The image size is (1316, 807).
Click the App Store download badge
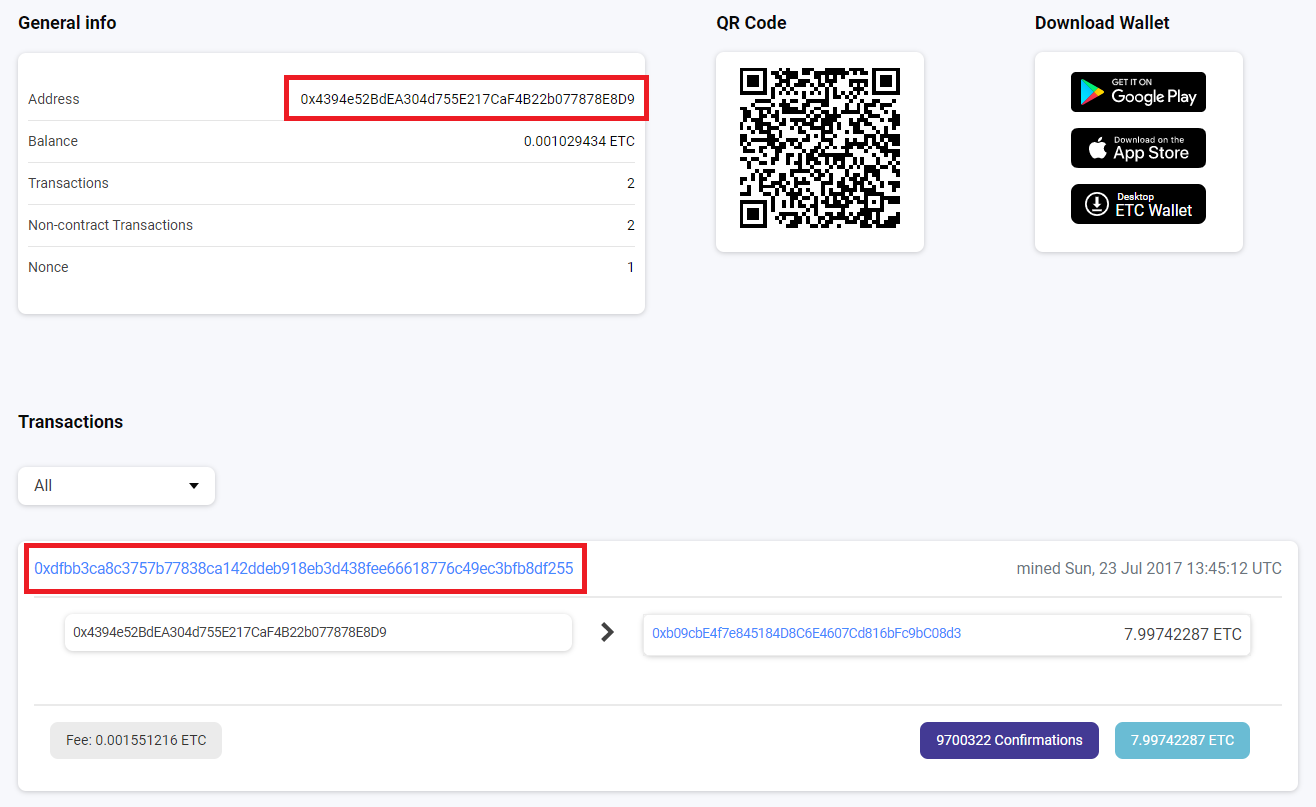[x=1138, y=148]
